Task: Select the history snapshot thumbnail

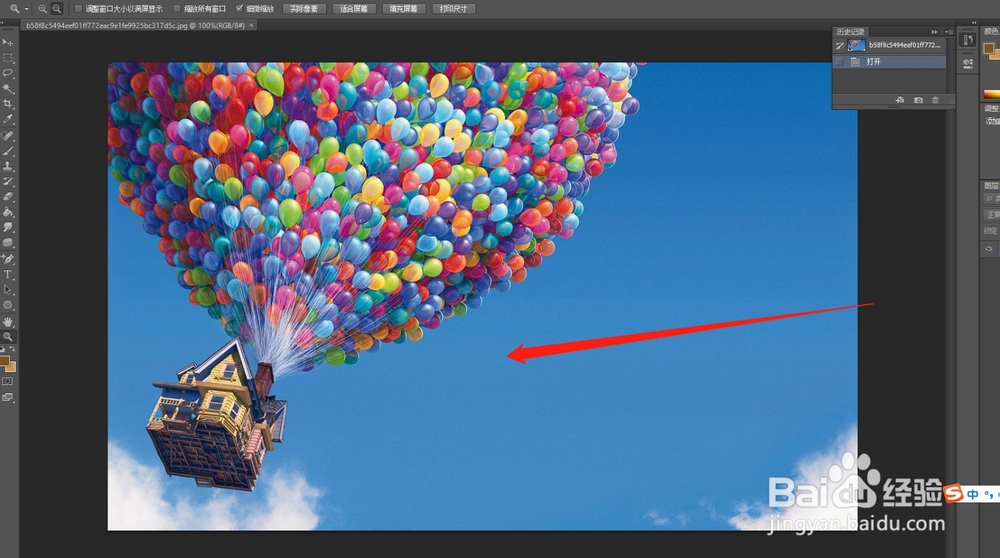Action: [x=856, y=45]
